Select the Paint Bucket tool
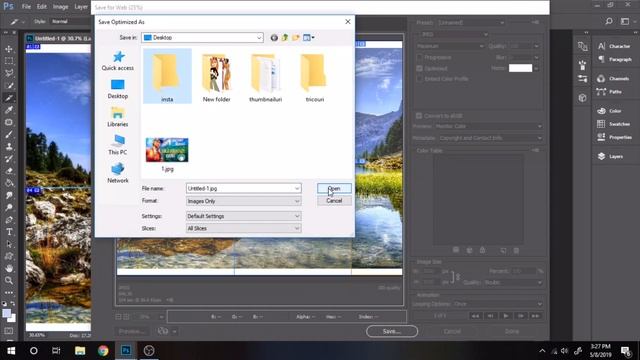The height and width of the screenshot is (360, 640). 9,183
